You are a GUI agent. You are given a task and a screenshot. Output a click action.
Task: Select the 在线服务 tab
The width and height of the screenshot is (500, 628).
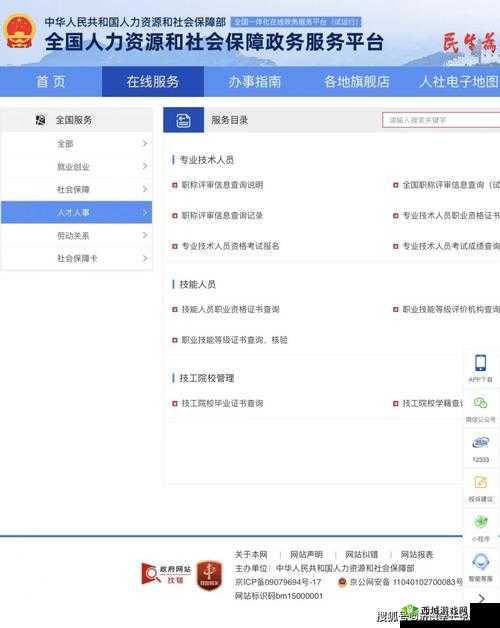pos(153,82)
